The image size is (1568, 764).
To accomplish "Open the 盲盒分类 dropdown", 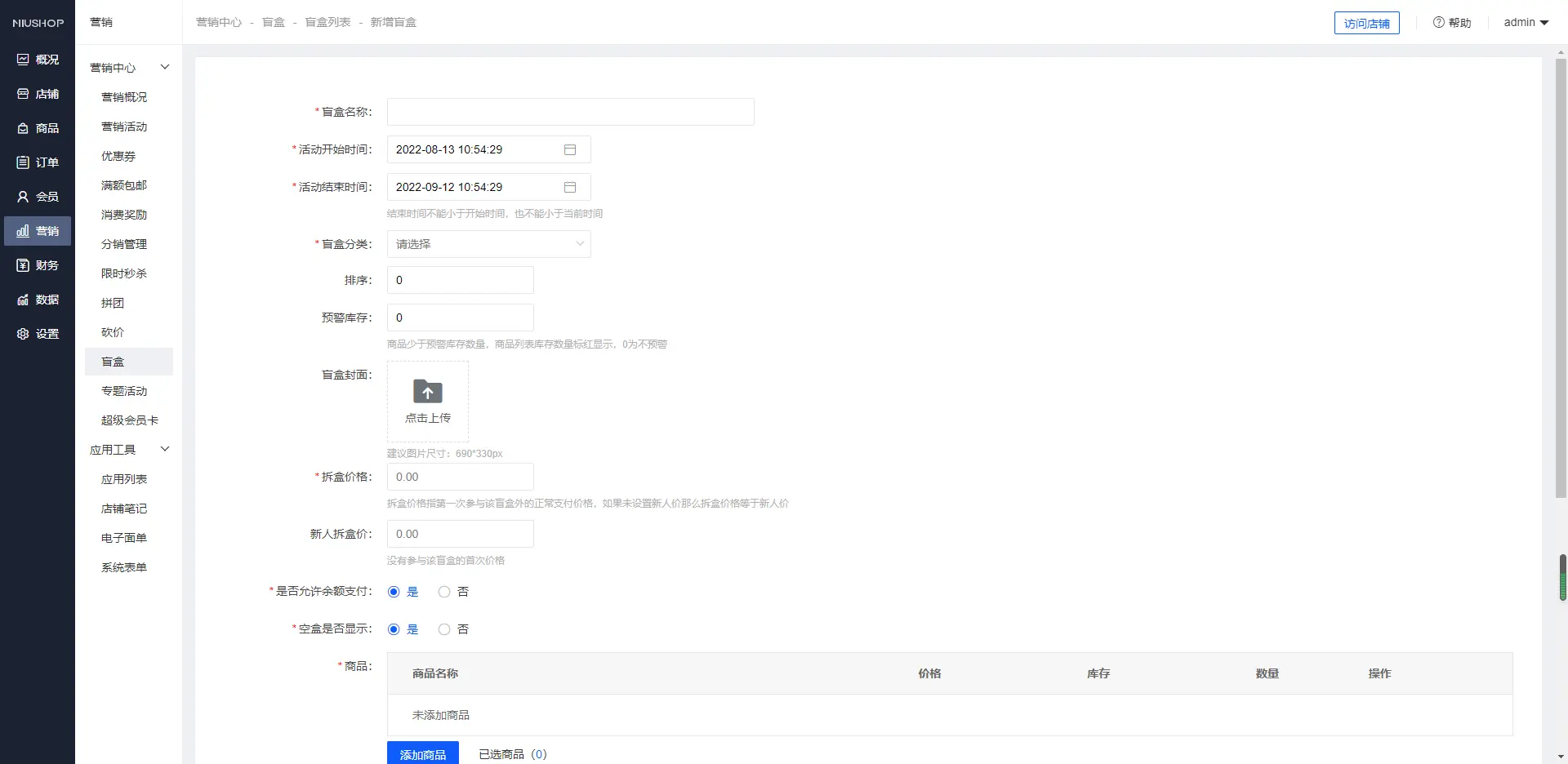I will (488, 244).
